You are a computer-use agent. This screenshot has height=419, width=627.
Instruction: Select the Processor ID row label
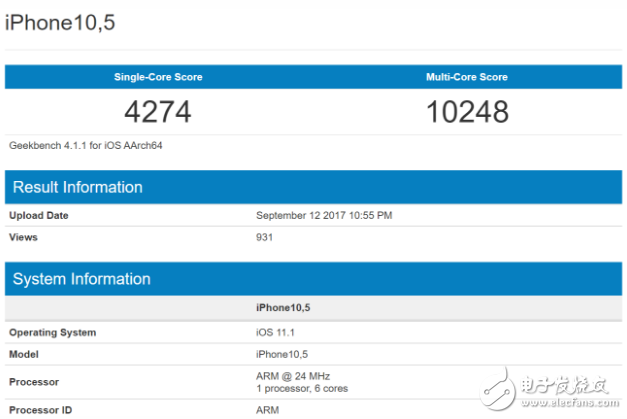click(x=42, y=410)
